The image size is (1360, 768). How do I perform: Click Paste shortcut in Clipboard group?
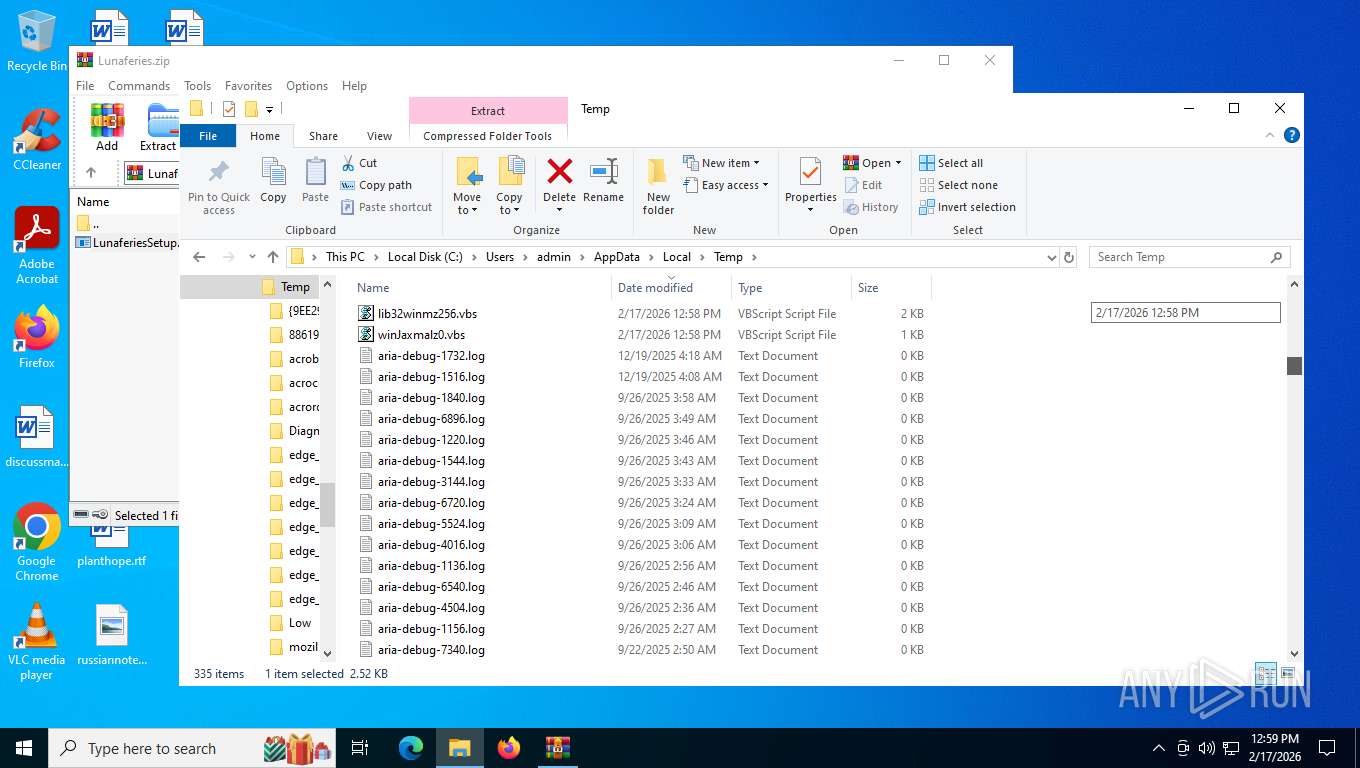[386, 207]
